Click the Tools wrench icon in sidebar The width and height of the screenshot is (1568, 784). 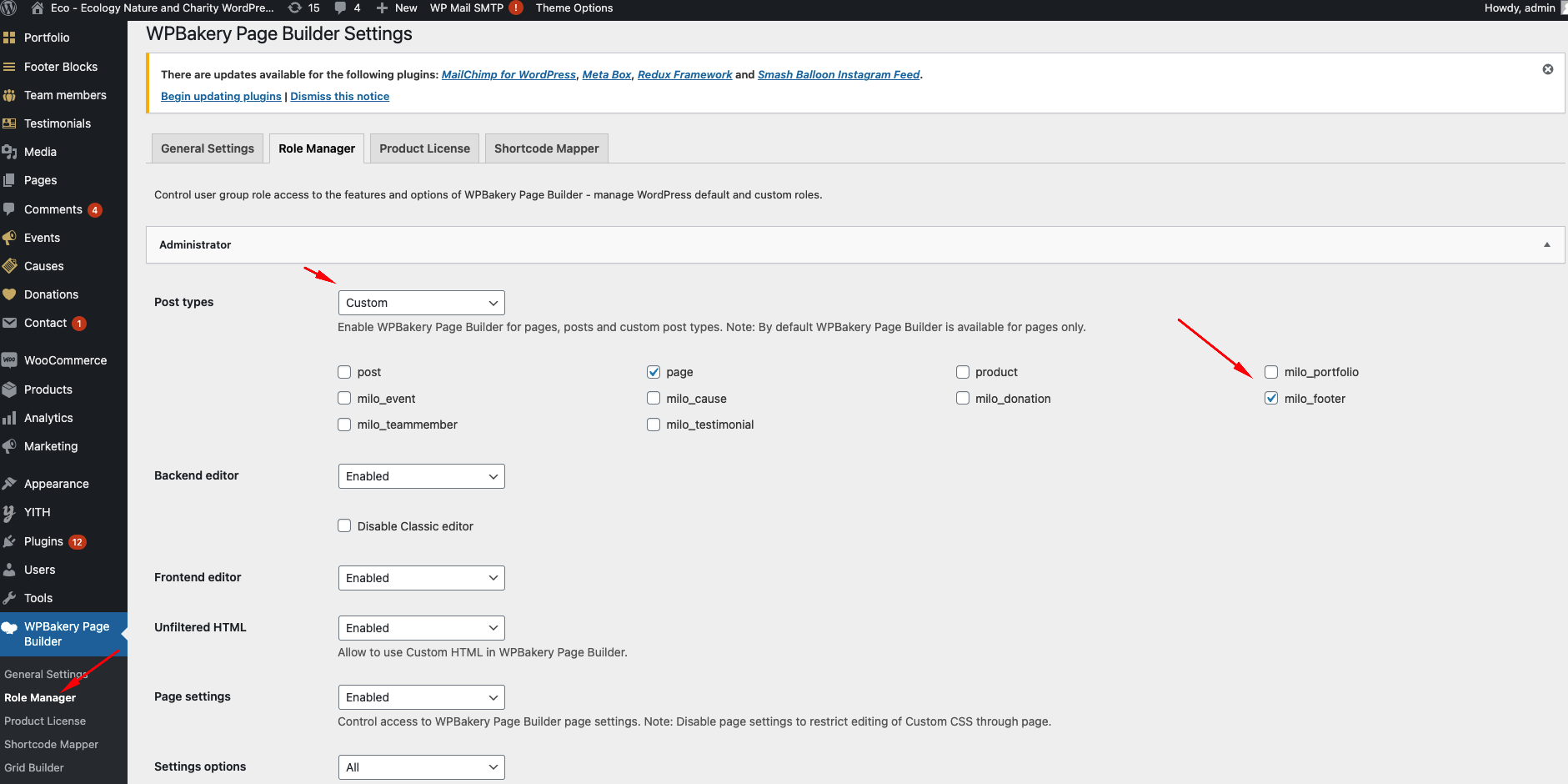tap(9, 598)
